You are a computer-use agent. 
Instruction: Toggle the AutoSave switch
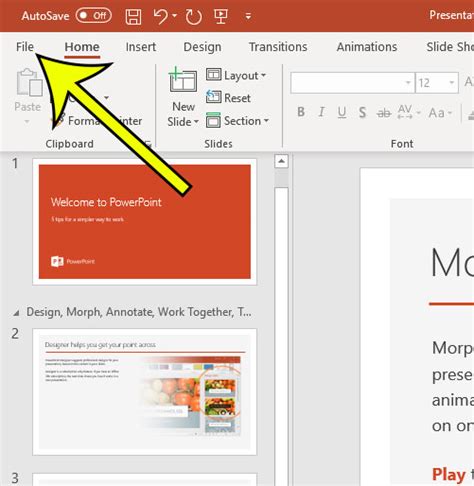pos(93,15)
